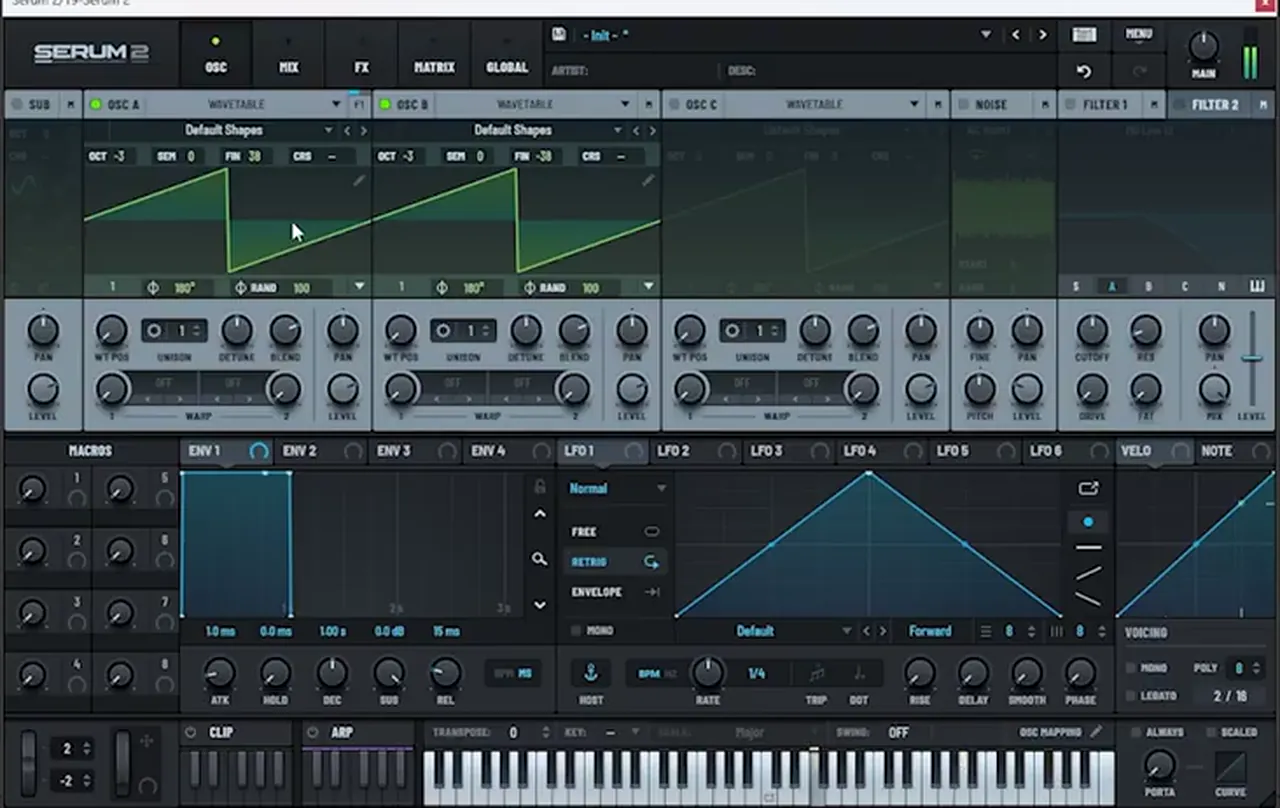
Task: Save the preset with the floppy disk icon
Action: point(559,34)
